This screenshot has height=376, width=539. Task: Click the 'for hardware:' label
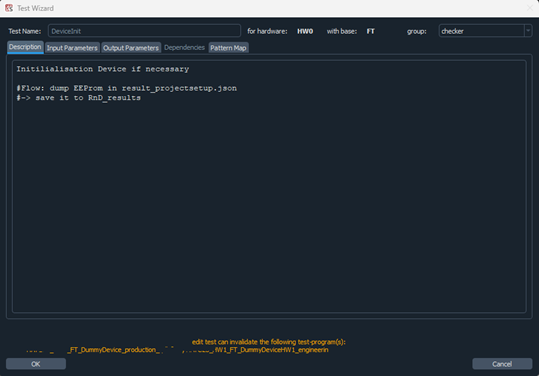tap(267, 31)
